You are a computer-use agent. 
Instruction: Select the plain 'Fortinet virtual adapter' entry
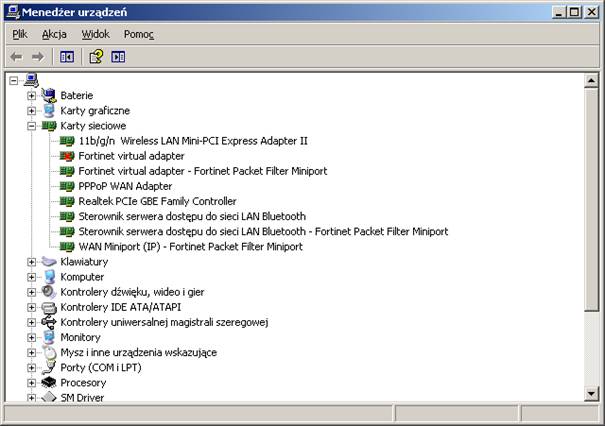pyautogui.click(x=132, y=156)
